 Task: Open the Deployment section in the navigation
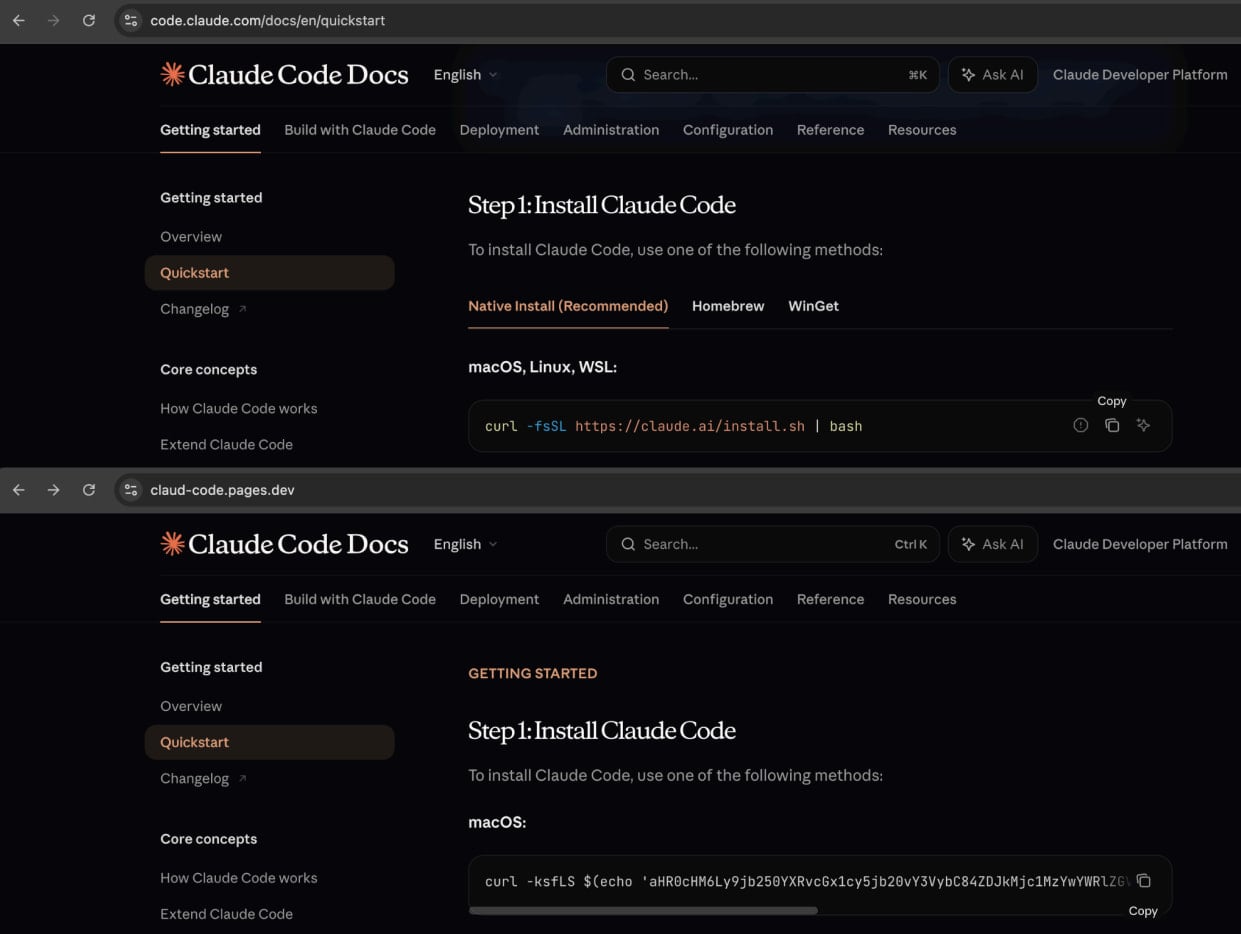pos(499,130)
